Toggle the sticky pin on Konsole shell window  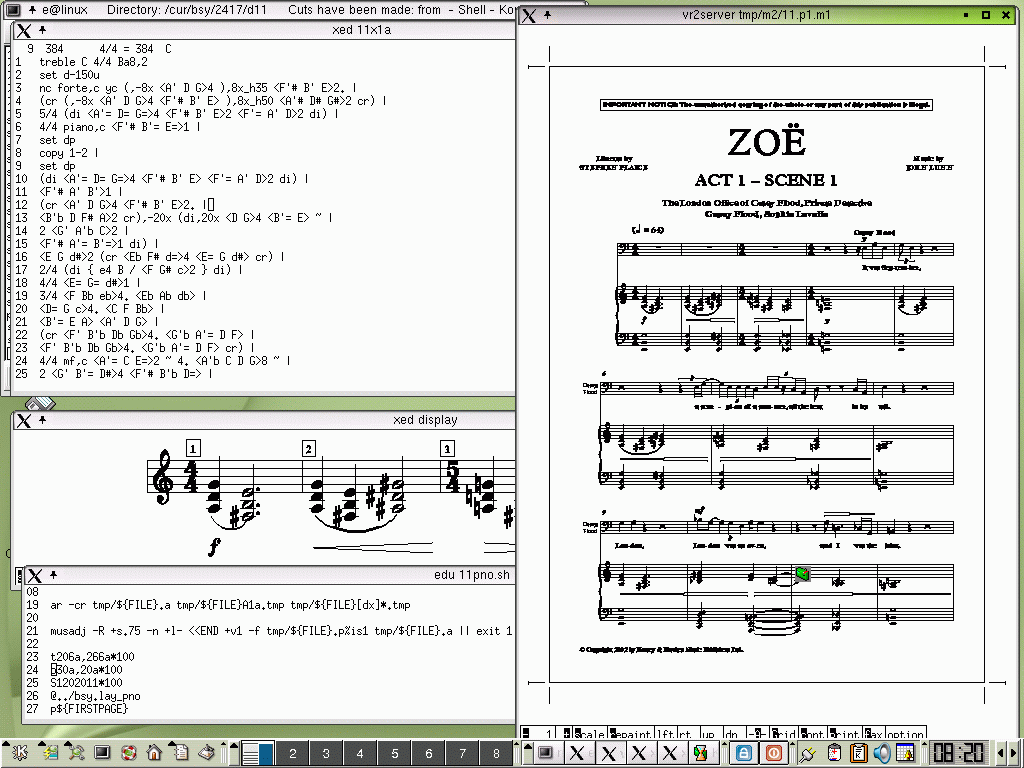coord(31,10)
